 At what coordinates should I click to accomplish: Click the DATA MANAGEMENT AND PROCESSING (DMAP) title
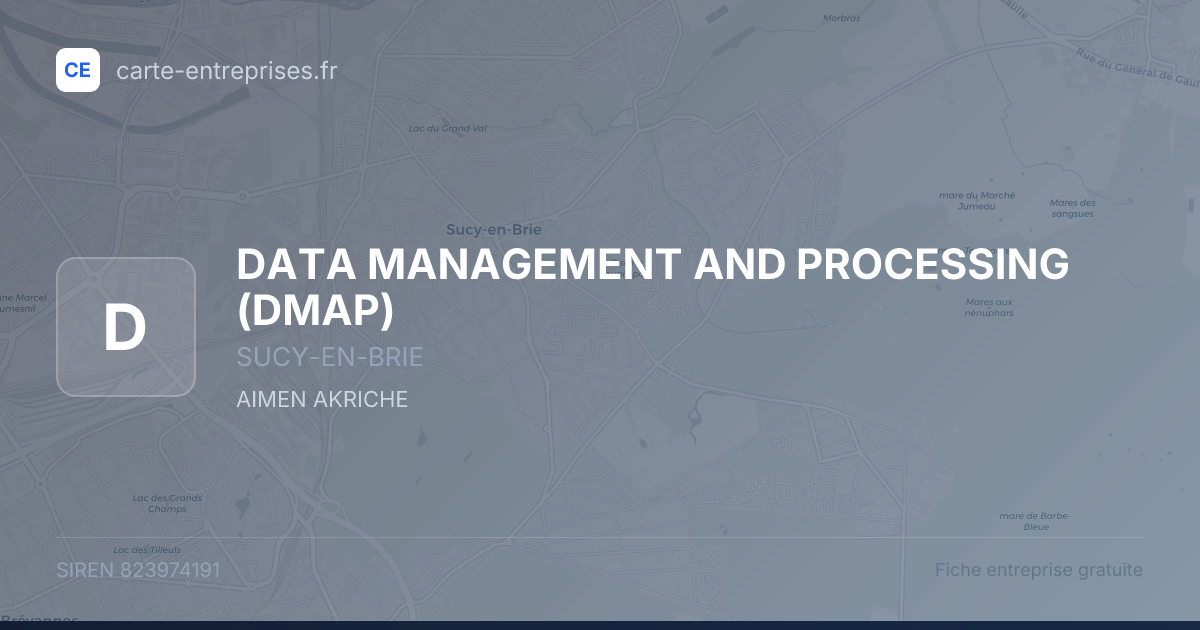tap(653, 288)
